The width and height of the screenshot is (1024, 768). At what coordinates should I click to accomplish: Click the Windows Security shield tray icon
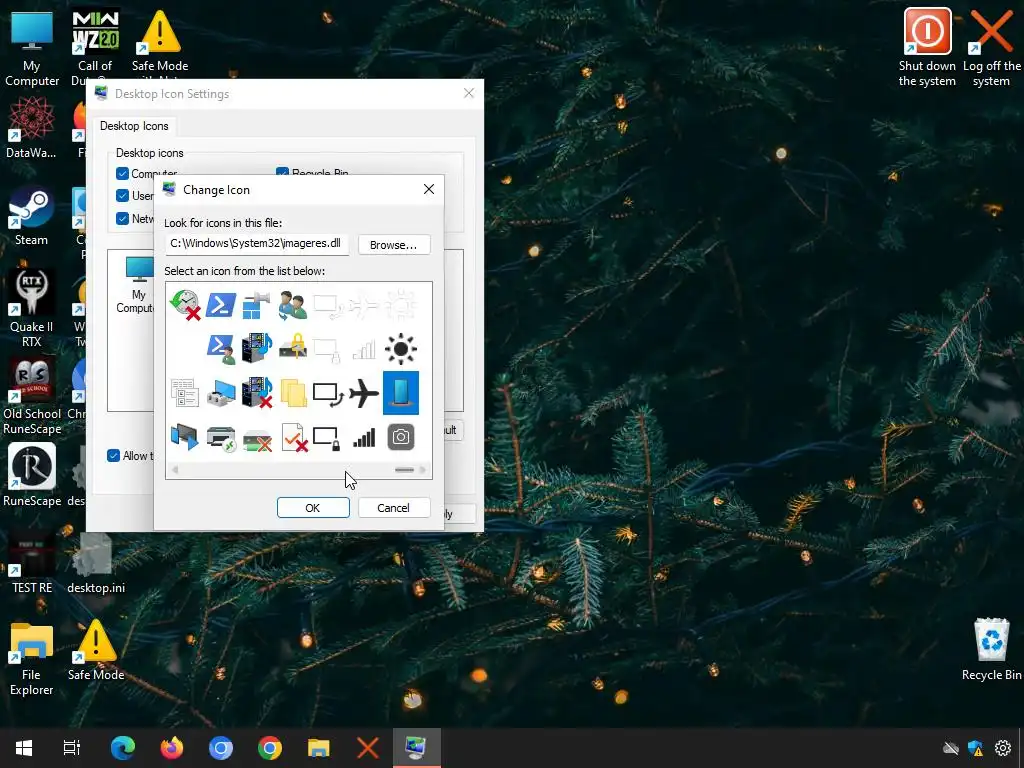(x=976, y=748)
